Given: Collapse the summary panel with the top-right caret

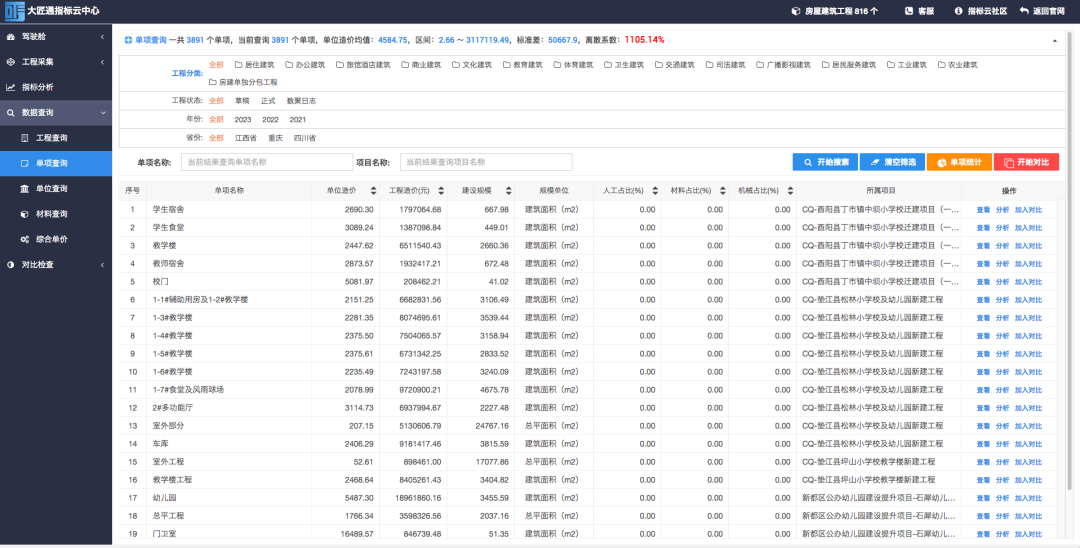Looking at the screenshot, I should [1055, 41].
